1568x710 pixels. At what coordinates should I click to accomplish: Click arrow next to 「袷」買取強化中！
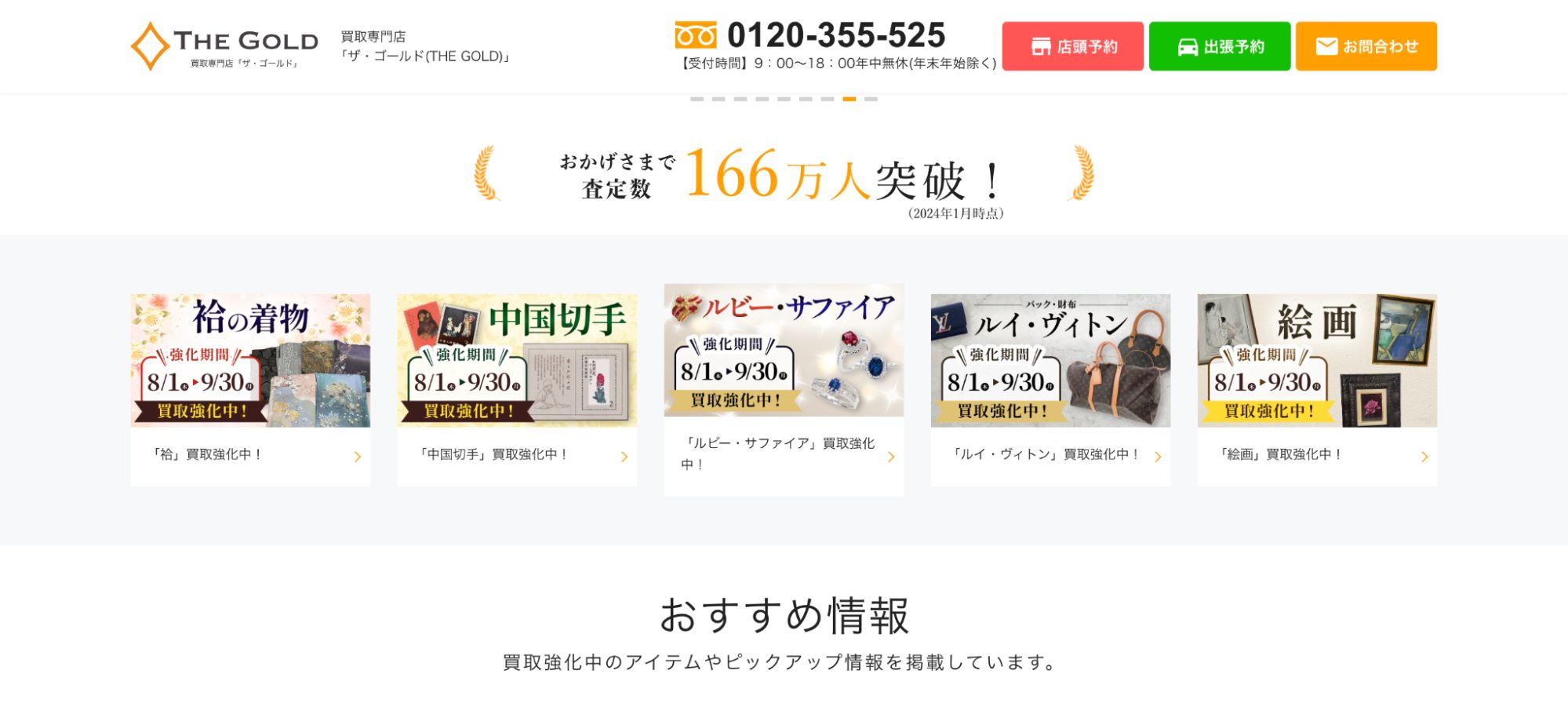[358, 457]
